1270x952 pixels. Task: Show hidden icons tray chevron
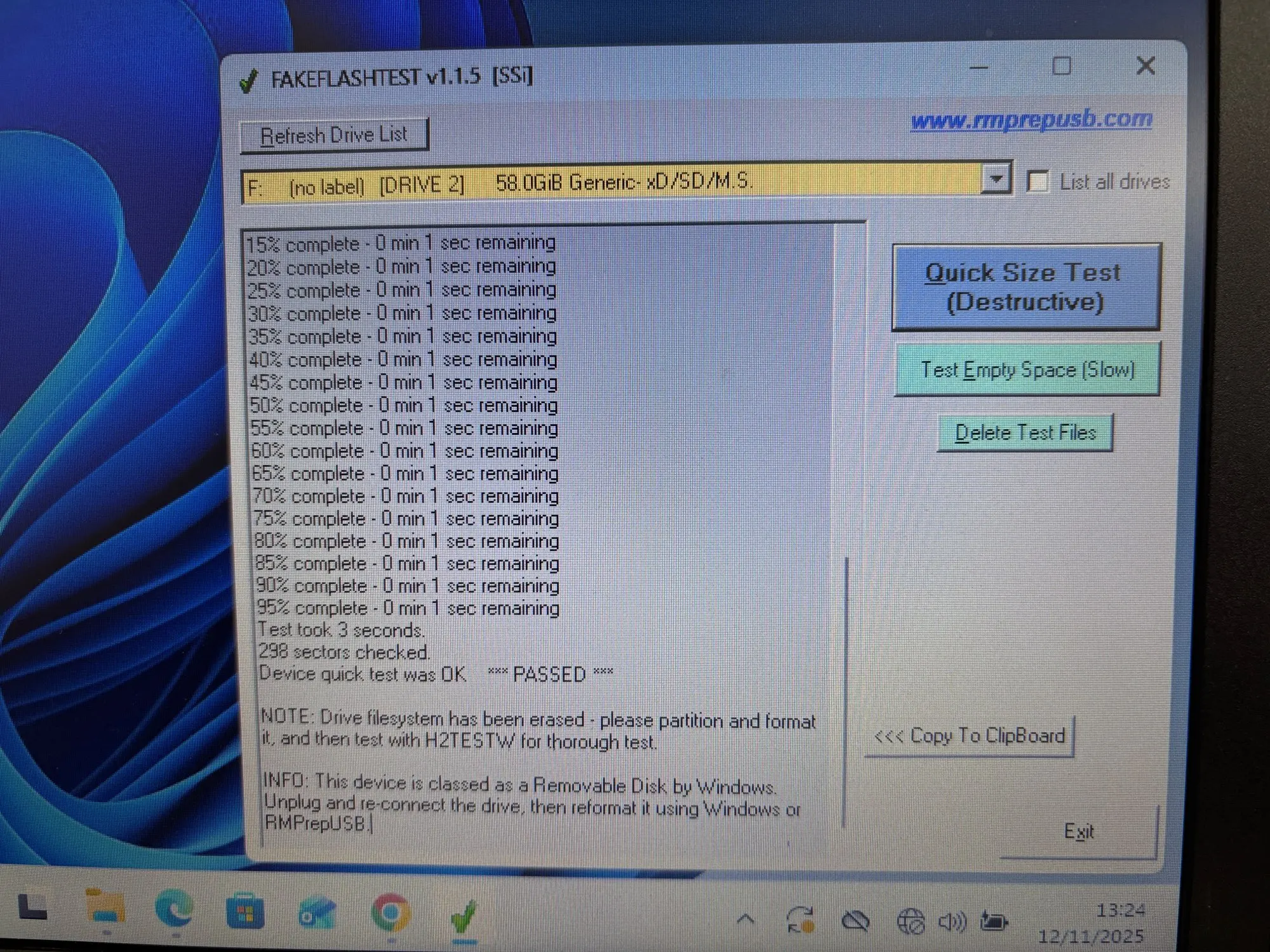[747, 920]
